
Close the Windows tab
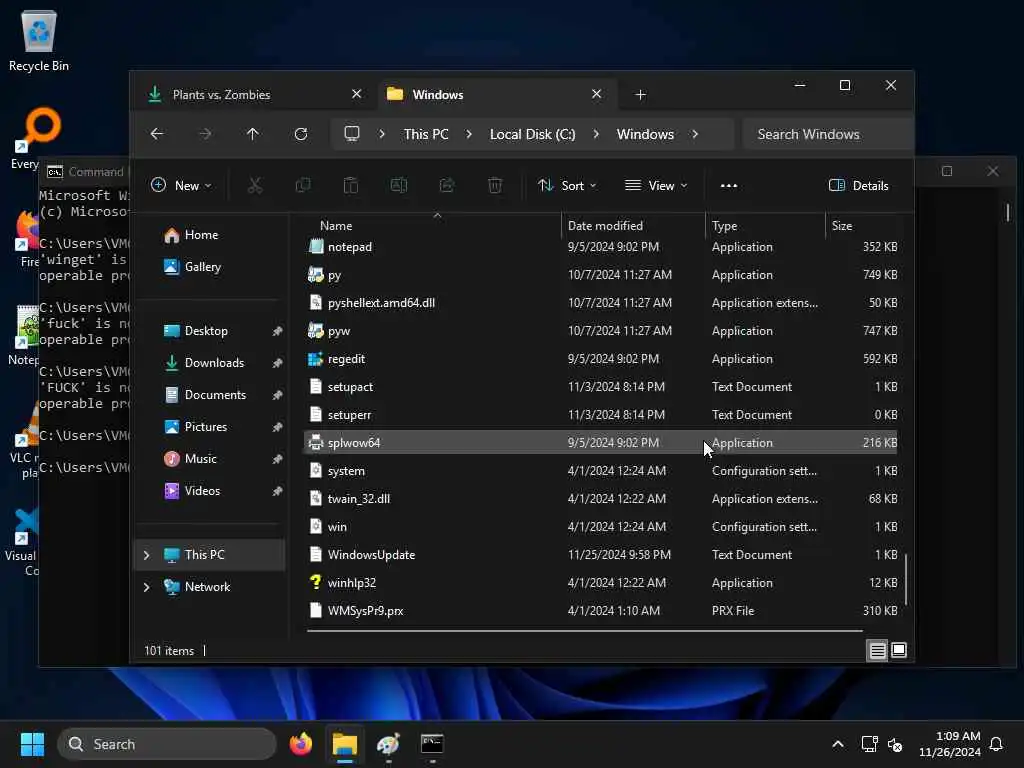coord(596,94)
